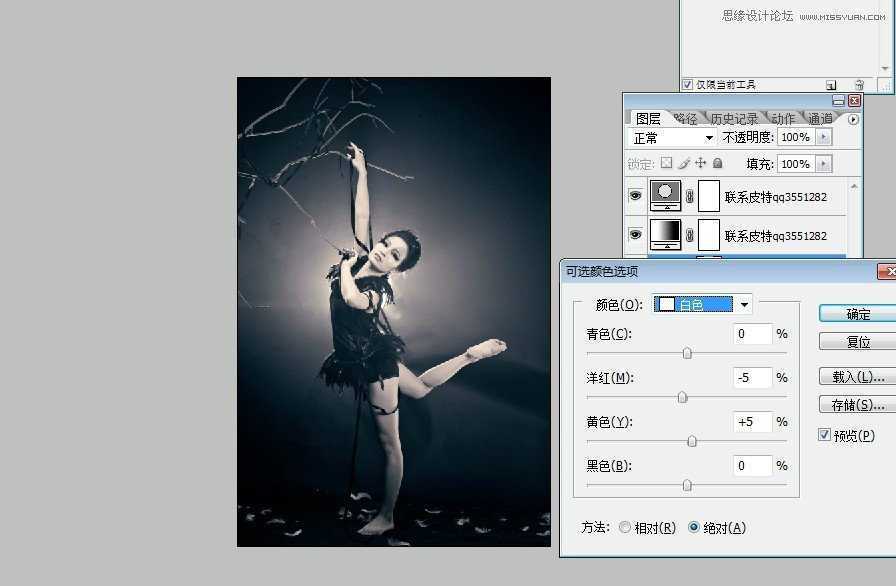Toggle the 预览 checkbox
The height and width of the screenshot is (586, 896).
tap(824, 435)
